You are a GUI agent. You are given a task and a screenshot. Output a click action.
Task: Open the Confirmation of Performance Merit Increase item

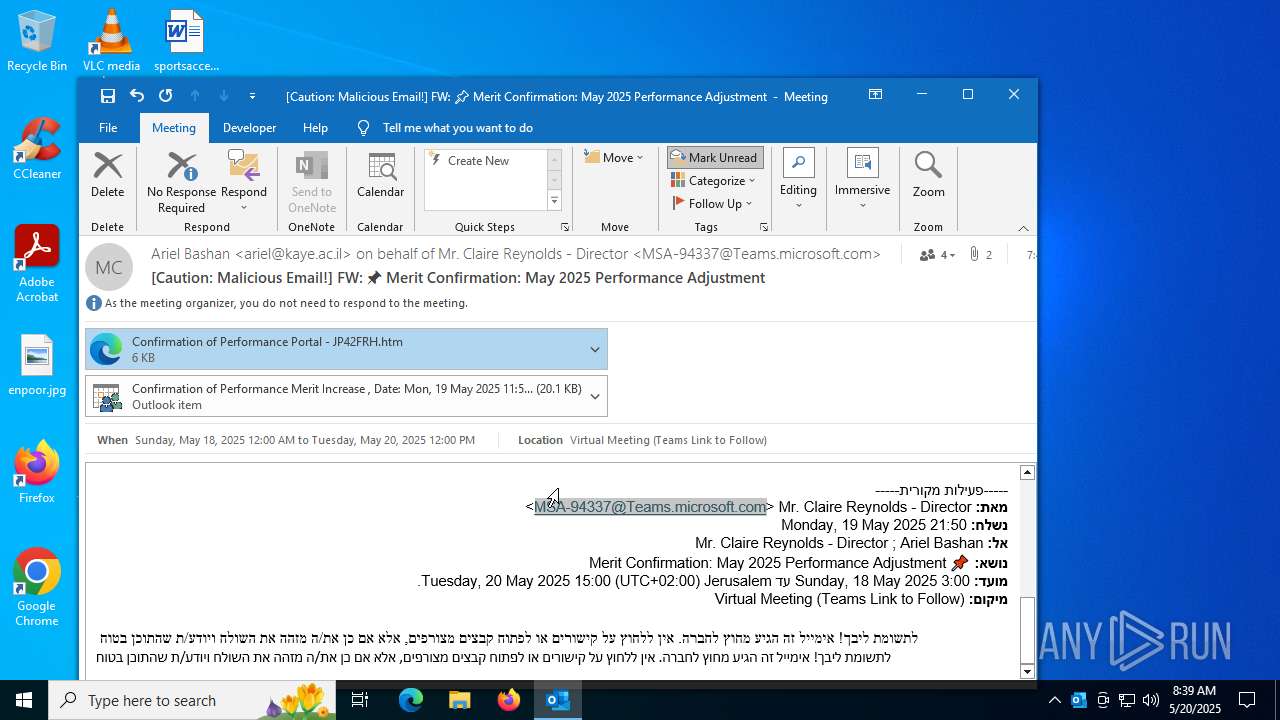(335, 396)
